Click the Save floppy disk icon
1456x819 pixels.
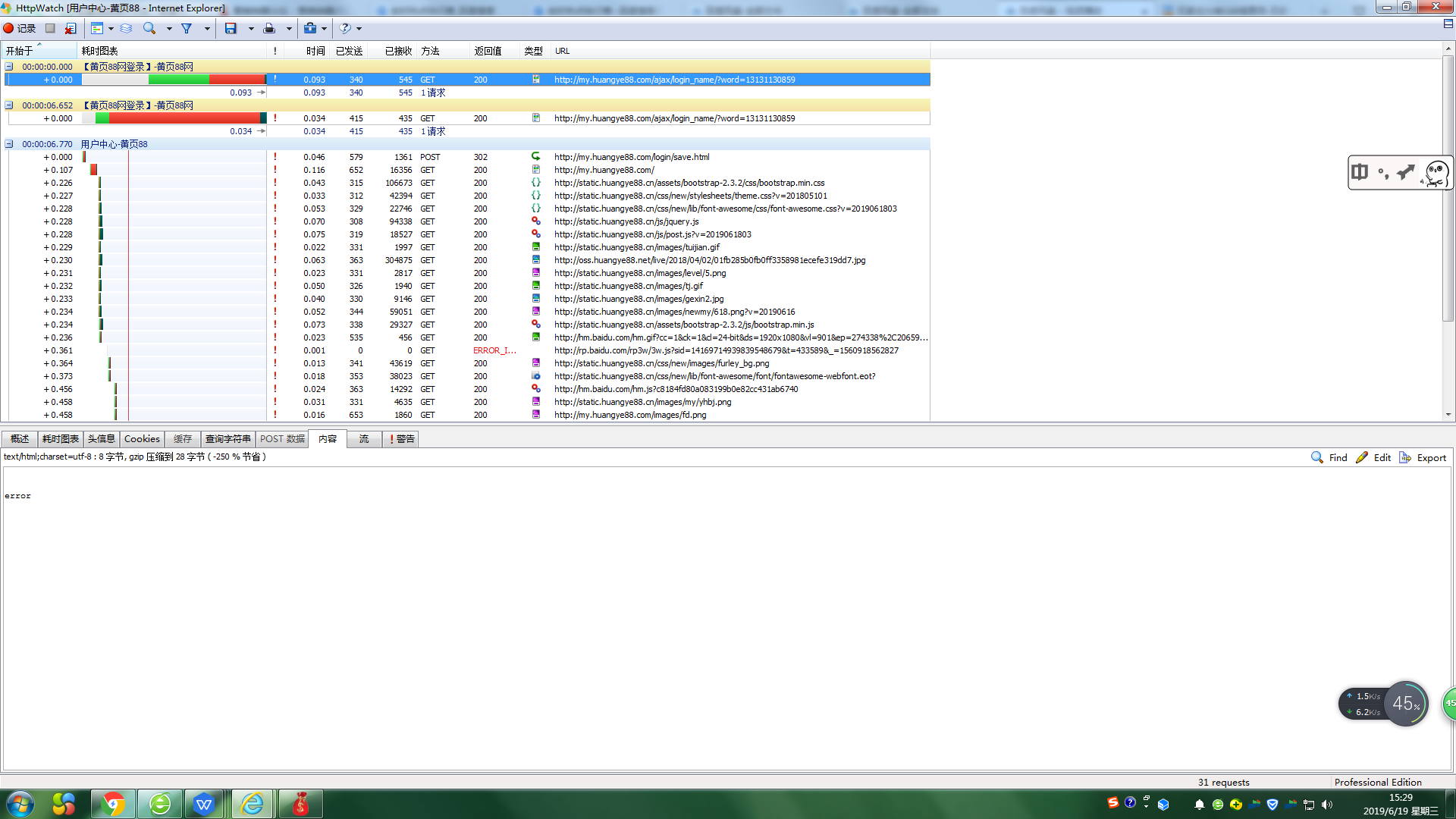tap(231, 28)
